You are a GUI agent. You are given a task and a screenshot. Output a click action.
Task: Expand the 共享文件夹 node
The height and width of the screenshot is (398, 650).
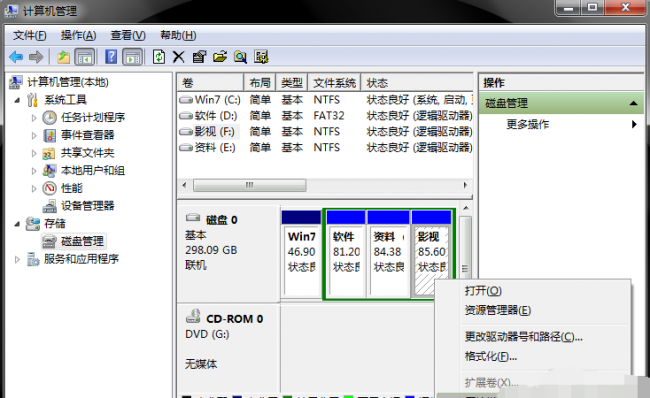[x=34, y=153]
